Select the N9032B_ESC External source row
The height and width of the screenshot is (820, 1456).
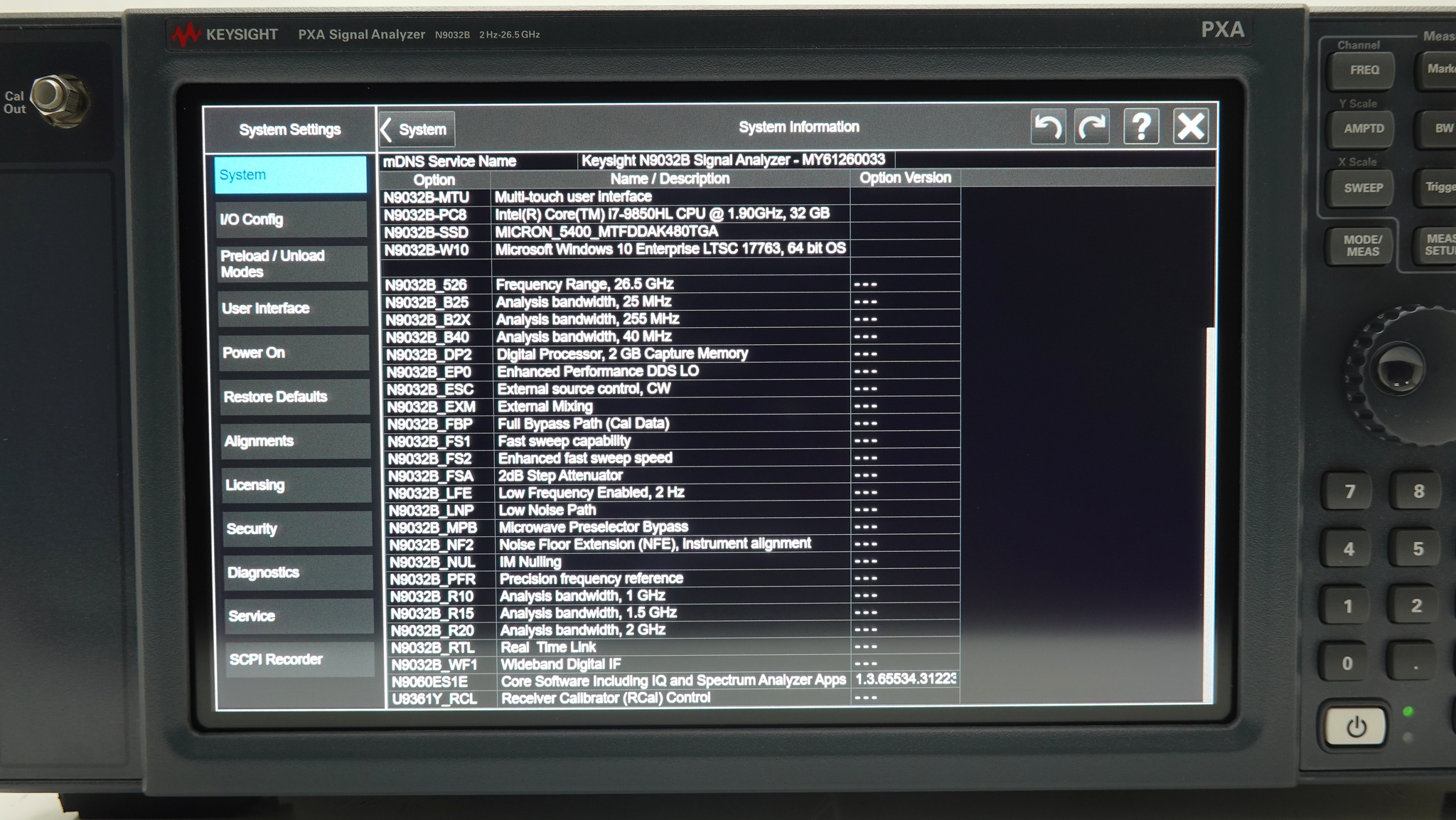pyautogui.click(x=673, y=388)
